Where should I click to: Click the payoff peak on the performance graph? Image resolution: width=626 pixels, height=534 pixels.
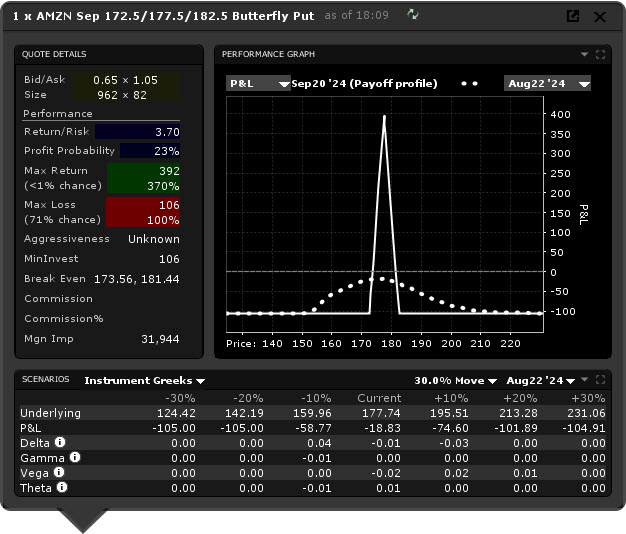[x=384, y=117]
